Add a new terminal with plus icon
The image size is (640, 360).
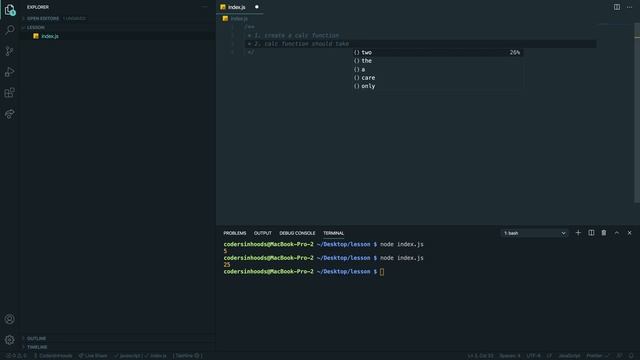pyautogui.click(x=578, y=233)
